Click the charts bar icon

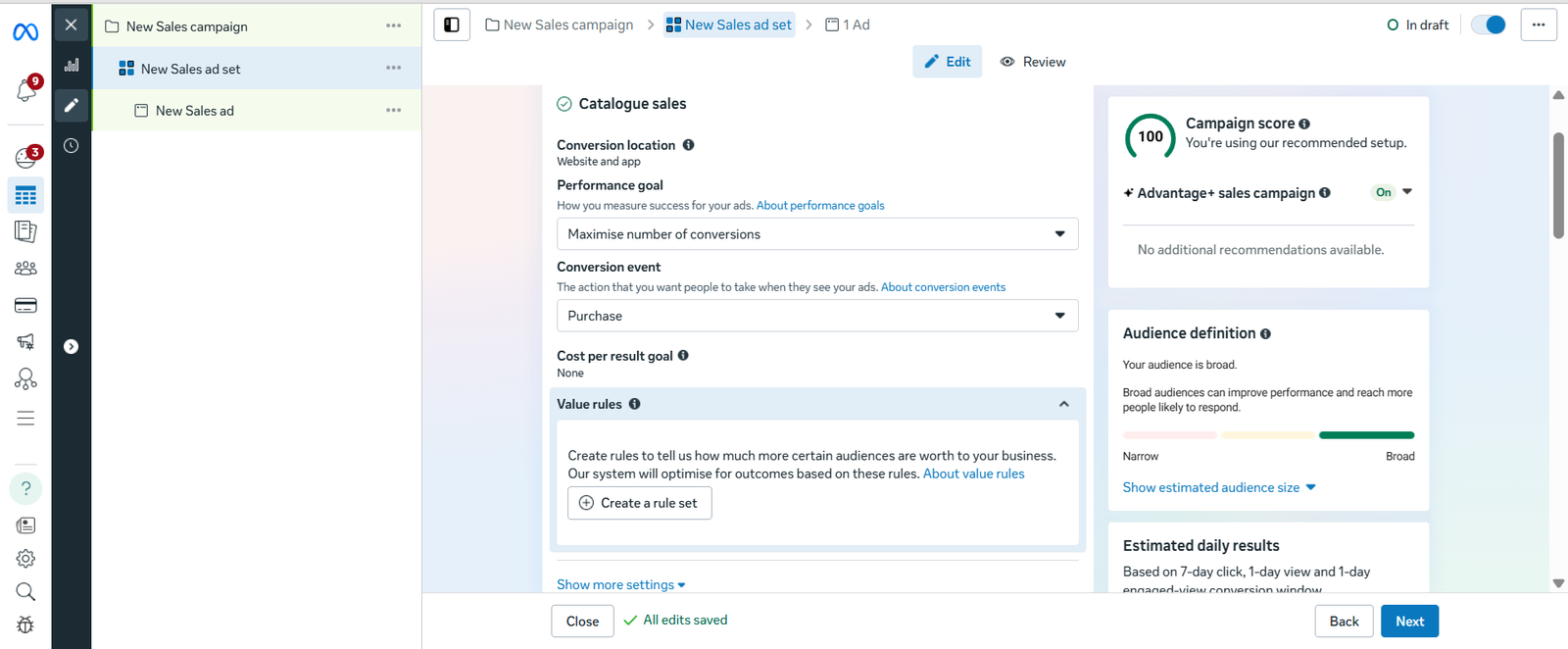[x=72, y=66]
